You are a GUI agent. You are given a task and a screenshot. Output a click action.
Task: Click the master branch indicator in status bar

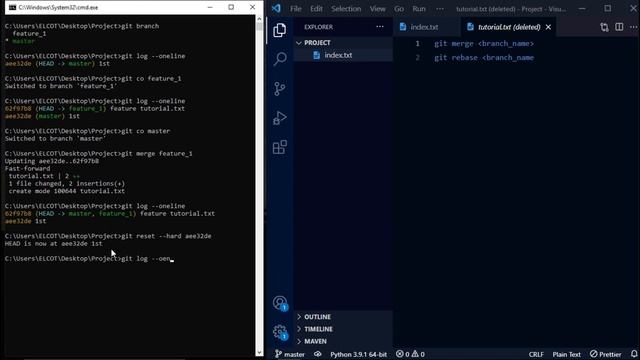[x=290, y=354]
